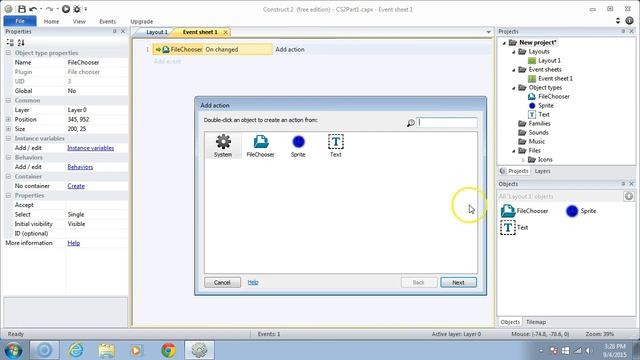Open the tab list dropdown arrow

pos(489,32)
